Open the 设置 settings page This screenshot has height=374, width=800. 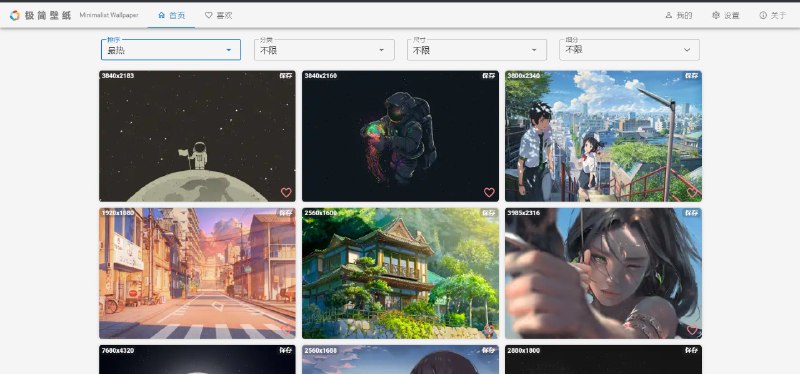(726, 15)
